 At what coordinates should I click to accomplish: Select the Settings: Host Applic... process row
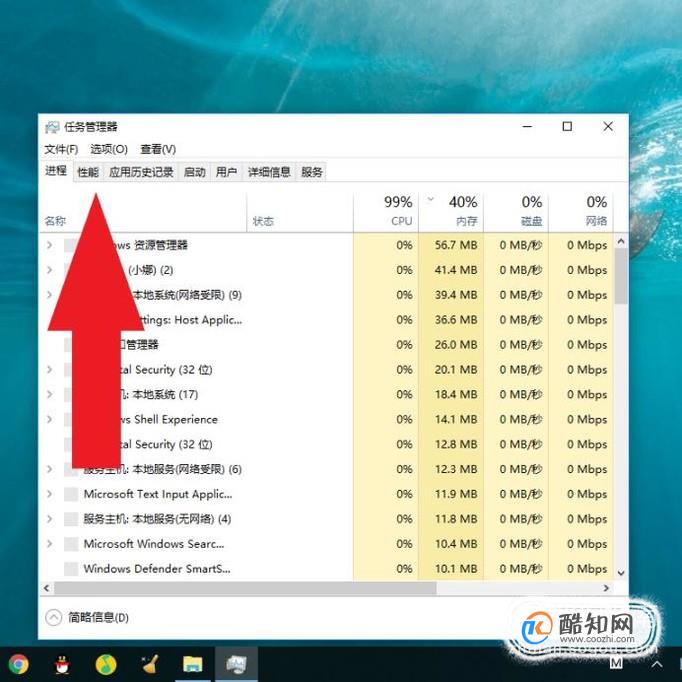327,320
